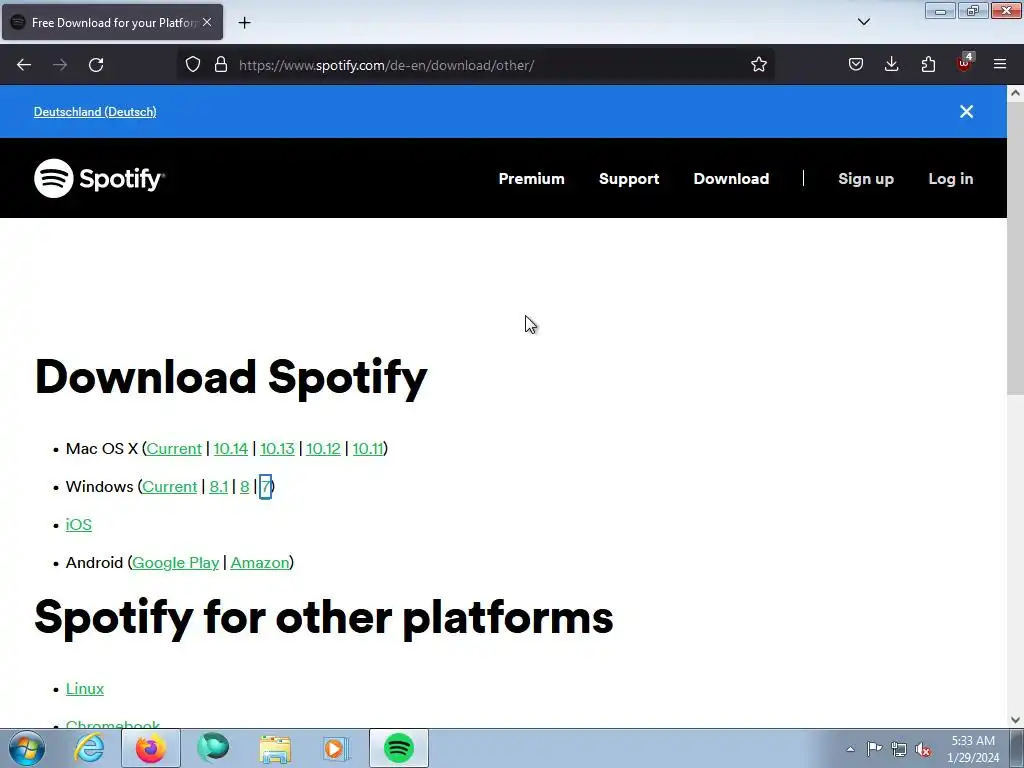Download Windows Current version
This screenshot has height=768, width=1024.
pyautogui.click(x=169, y=487)
